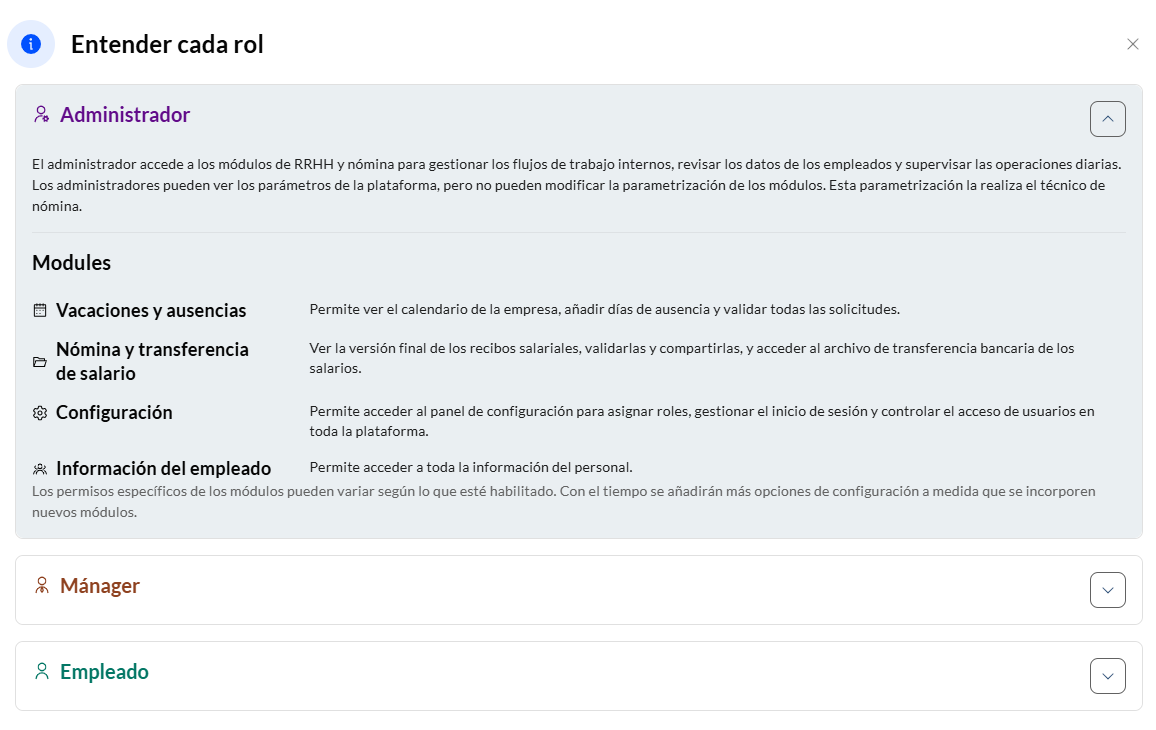Click the Información del empleado module label

click(163, 468)
